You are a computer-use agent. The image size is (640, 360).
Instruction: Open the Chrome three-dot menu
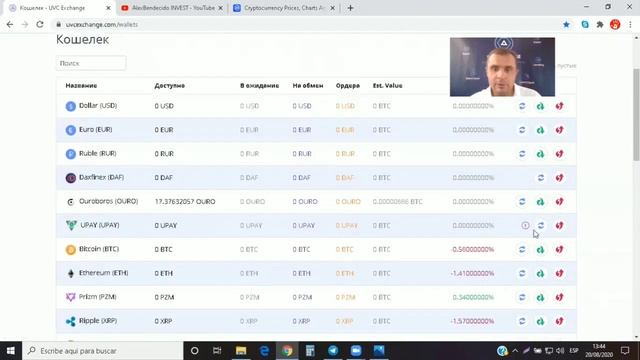[630, 24]
